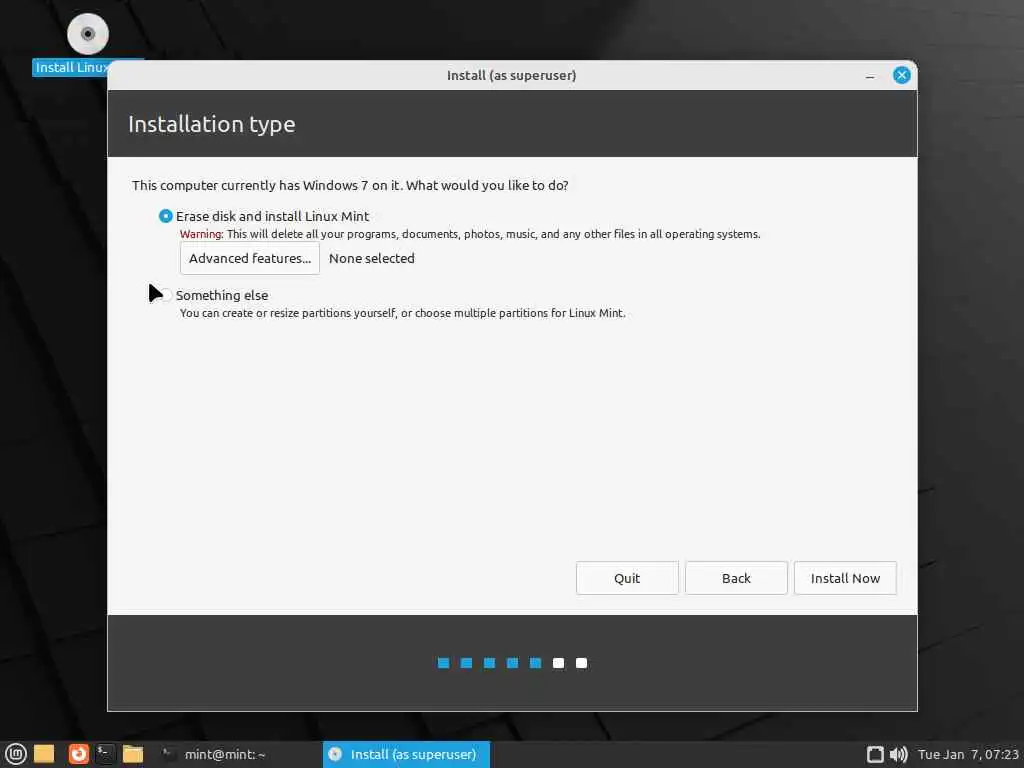Viewport: 1024px width, 768px height.
Task: Launch Firefox from the panel
Action: 78,754
